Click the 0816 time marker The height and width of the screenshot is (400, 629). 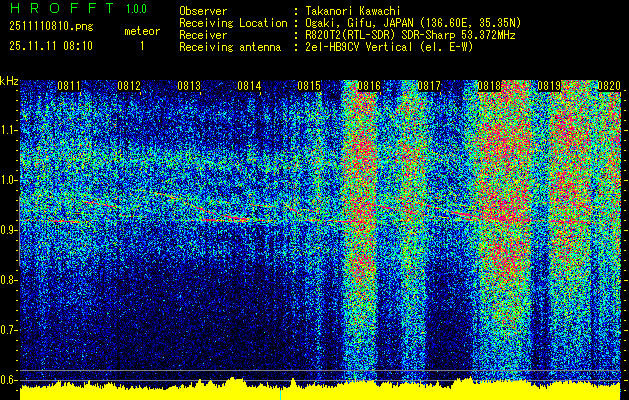click(x=369, y=86)
